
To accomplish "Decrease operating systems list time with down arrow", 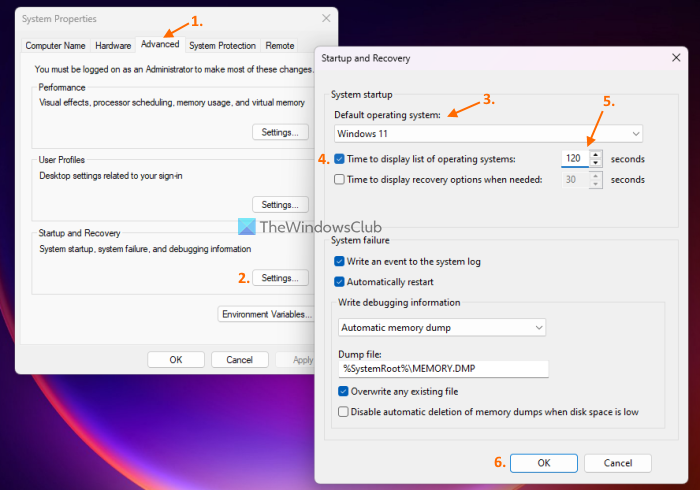I will (596, 162).
